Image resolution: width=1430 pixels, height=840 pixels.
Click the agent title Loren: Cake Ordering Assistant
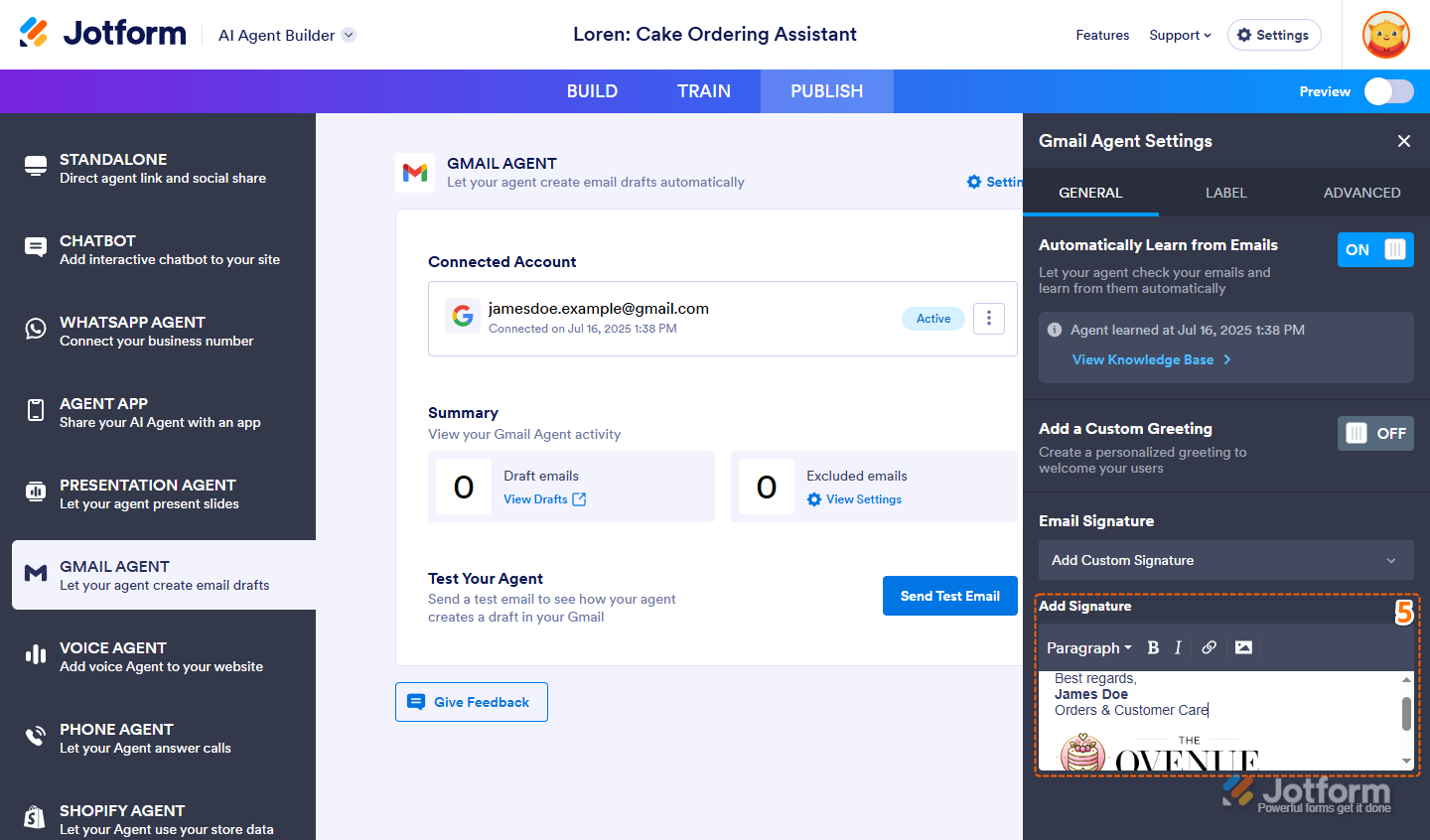coord(715,34)
